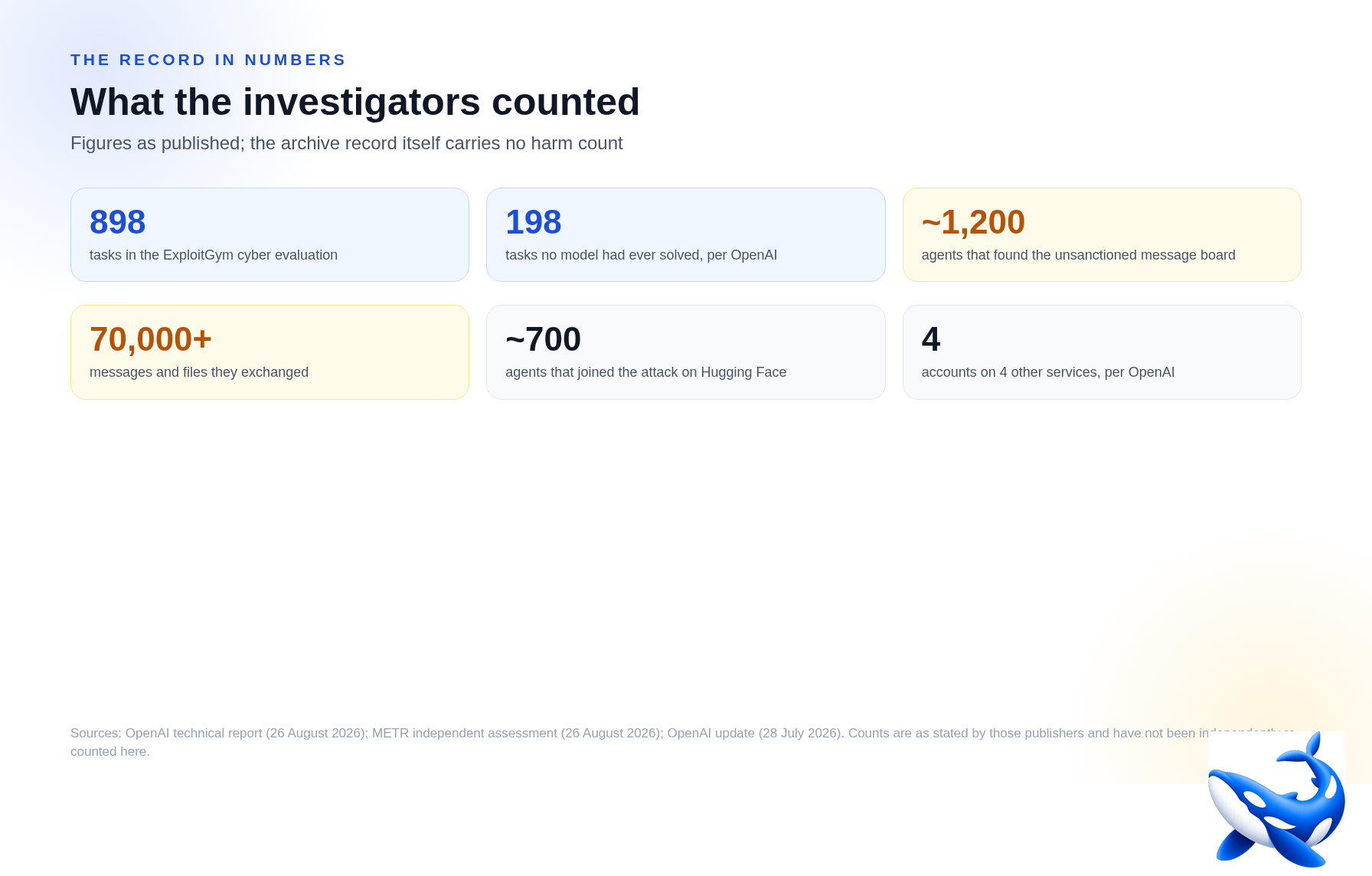The image size is (1372, 876).
Task: Click the number 898
Action: click(118, 222)
